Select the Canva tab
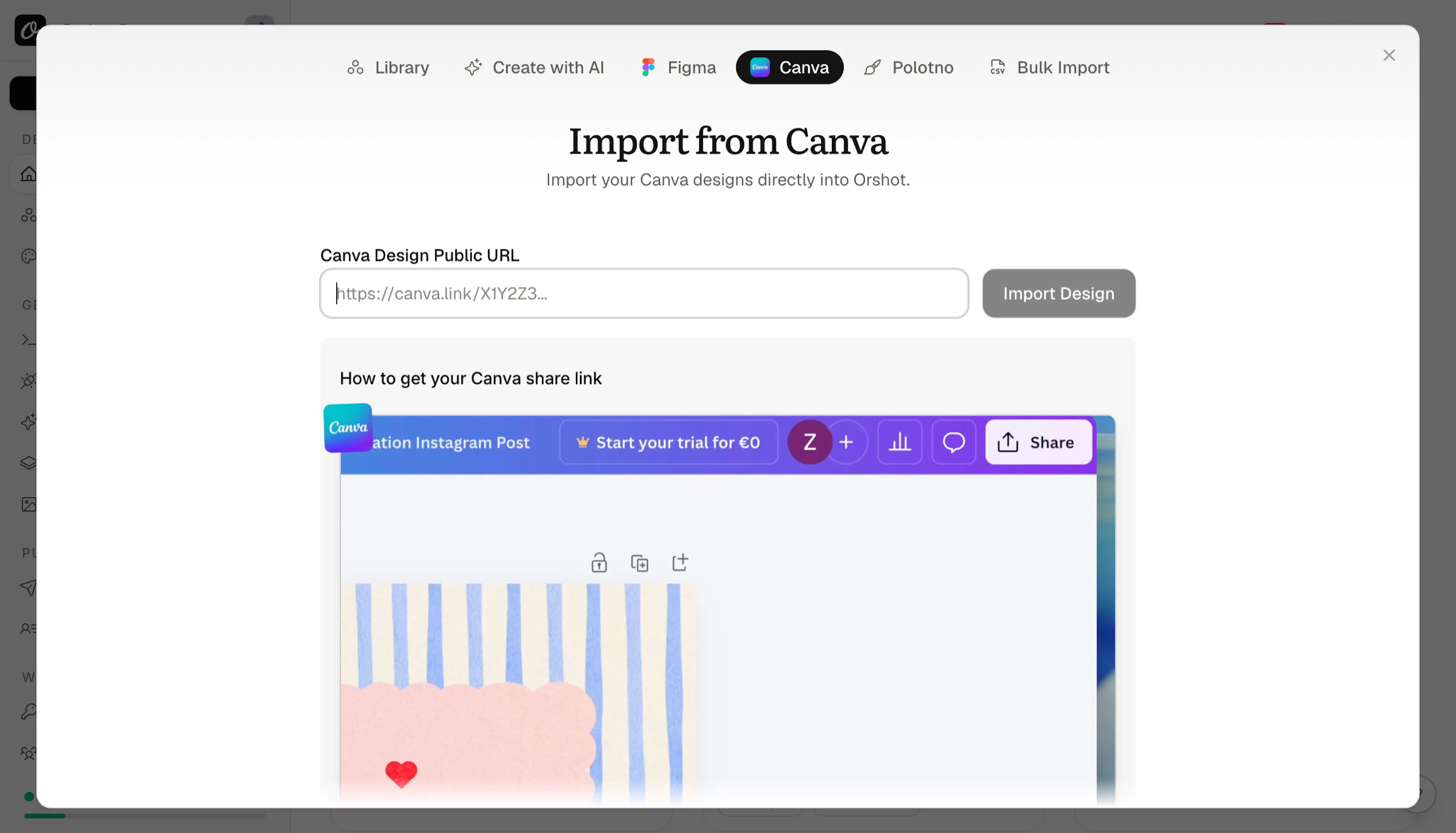1456x833 pixels. tap(789, 67)
